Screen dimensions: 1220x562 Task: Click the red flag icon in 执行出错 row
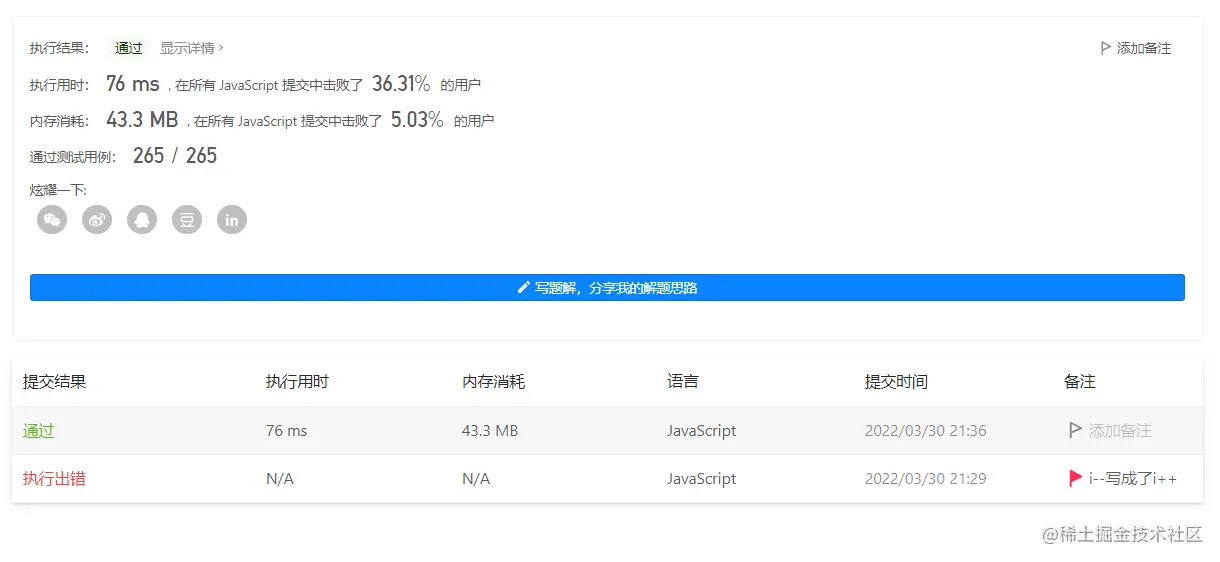pyautogui.click(x=1075, y=478)
